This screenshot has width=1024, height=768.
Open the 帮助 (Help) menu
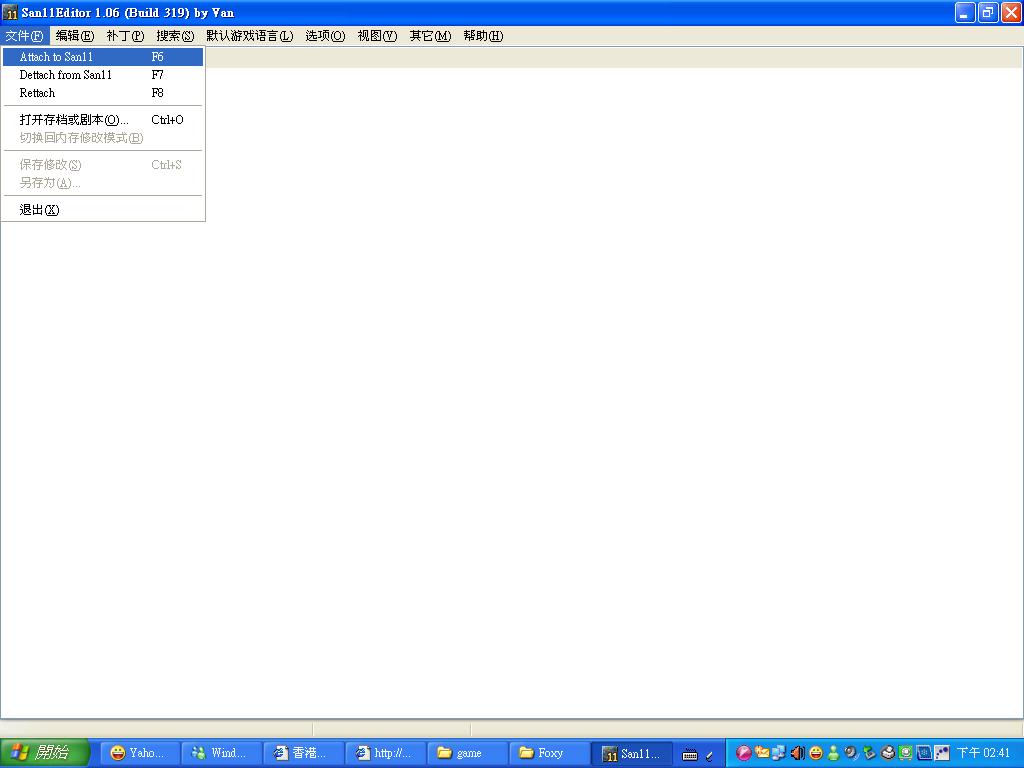(x=483, y=36)
